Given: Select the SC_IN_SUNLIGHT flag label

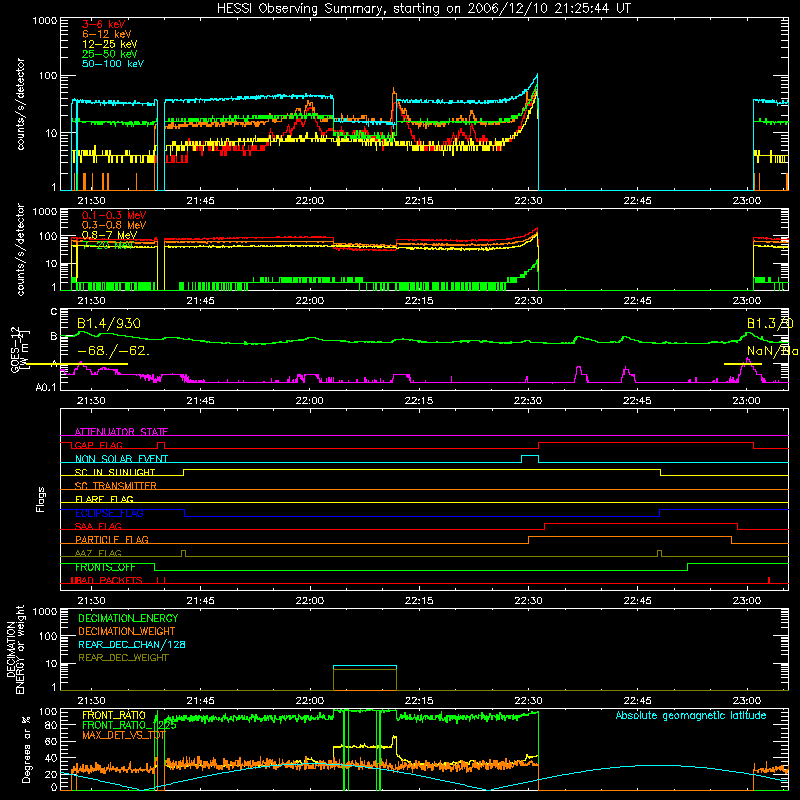Looking at the screenshot, I should point(115,472).
